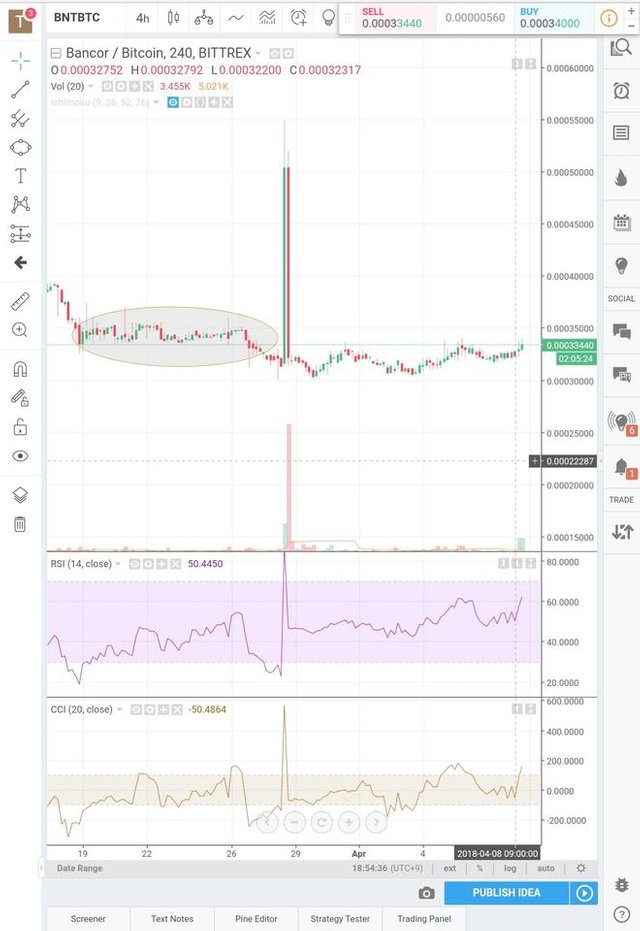Create an alert from top toolbar
Screen dimensions: 640x931
point(299,18)
